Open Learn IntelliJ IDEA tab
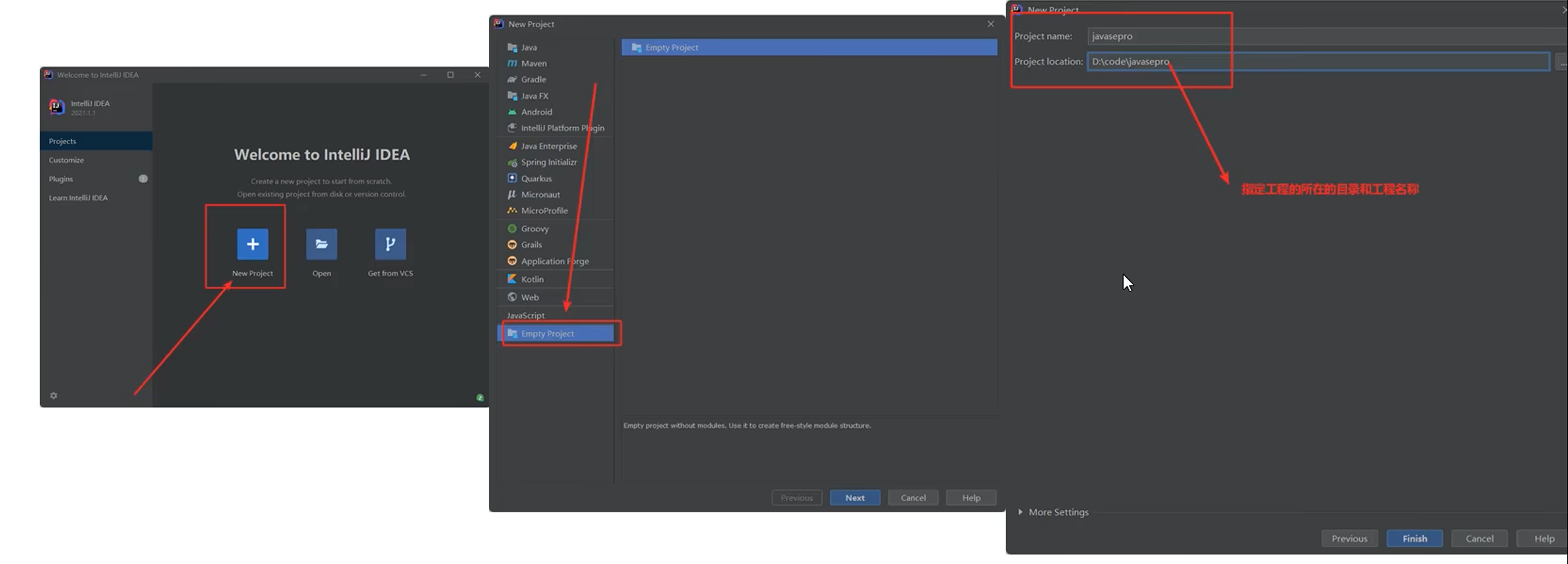 click(96, 198)
